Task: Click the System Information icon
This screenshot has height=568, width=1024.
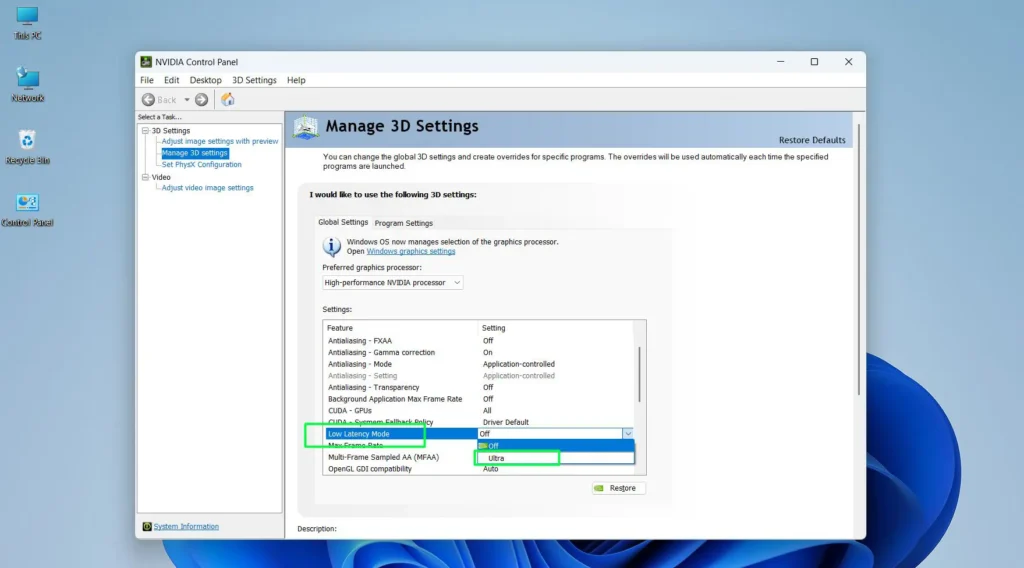Action: point(147,526)
